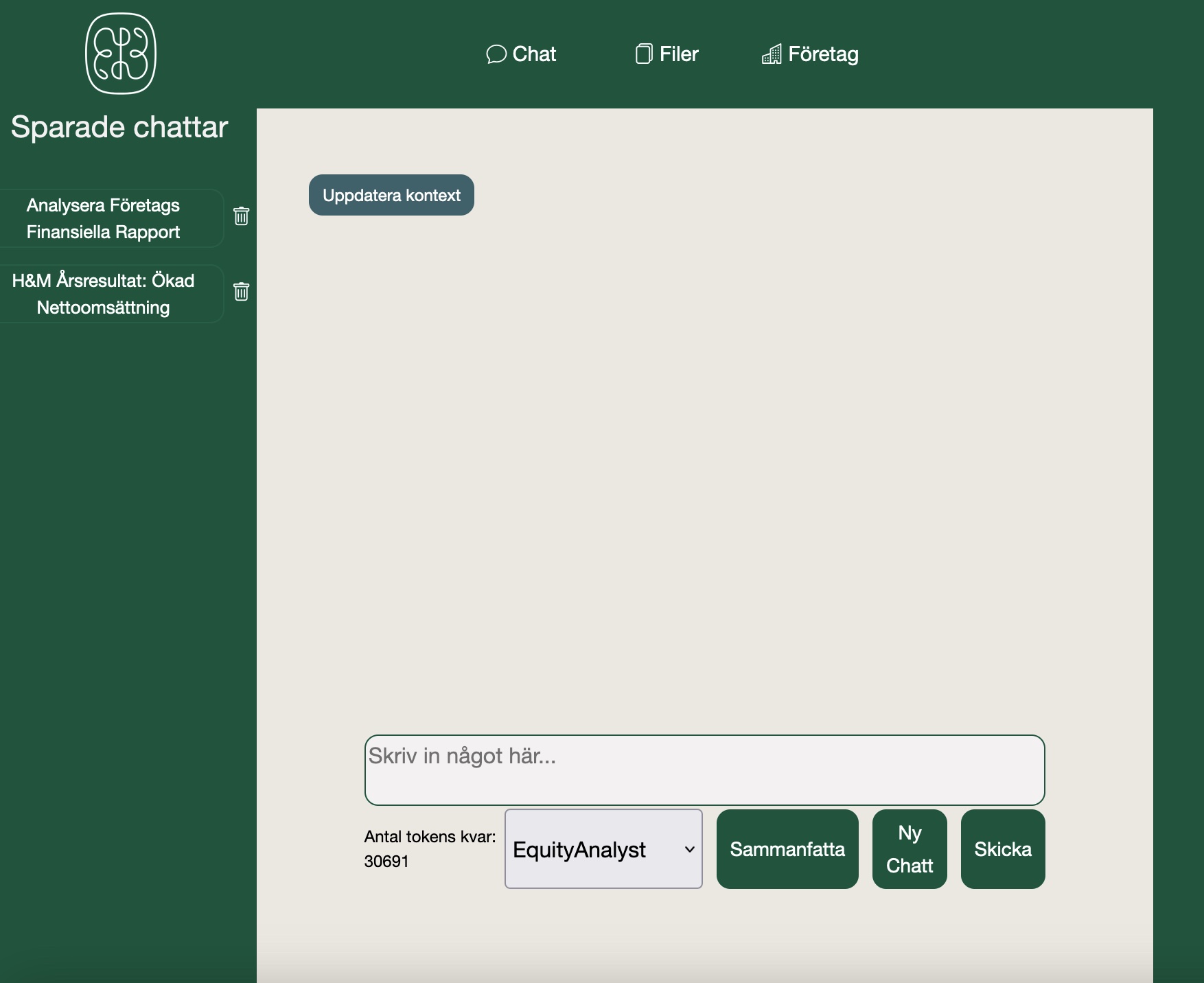
Task: Click the Sparade chattar heading
Action: [x=119, y=127]
